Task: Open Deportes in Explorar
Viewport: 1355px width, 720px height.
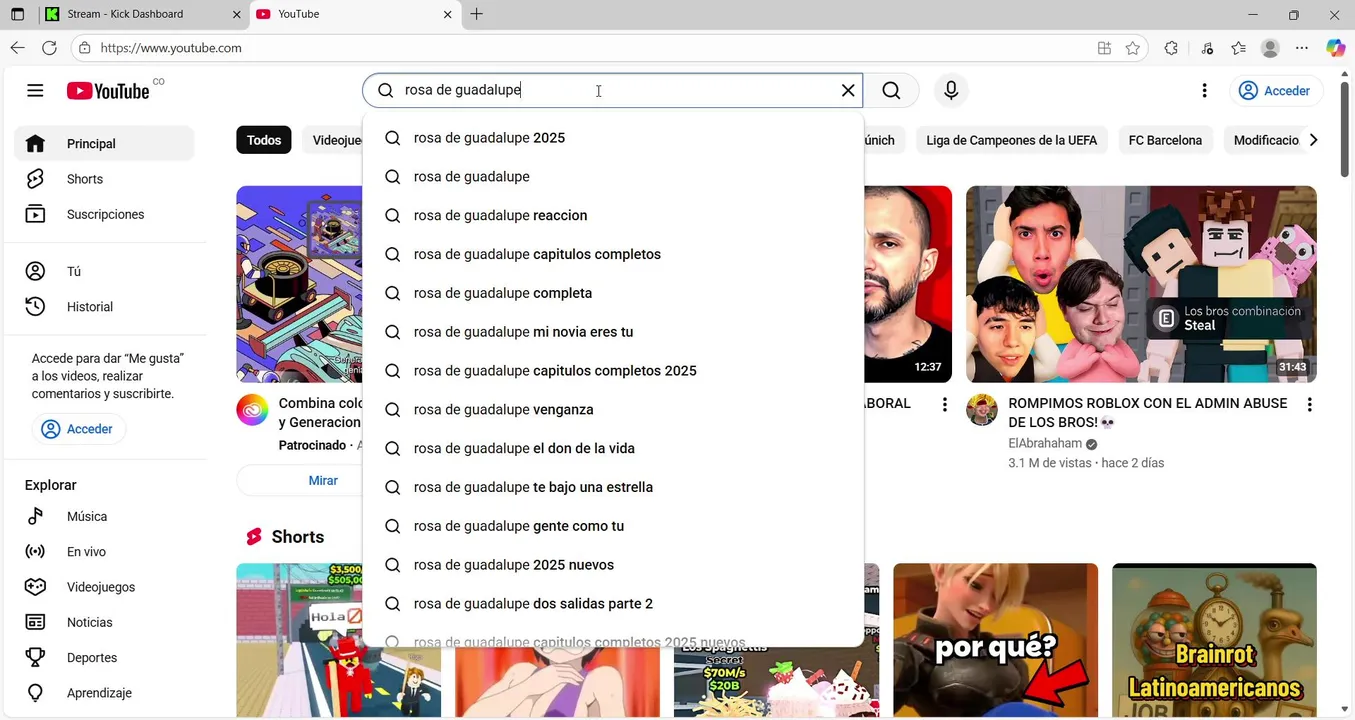Action: coord(104,658)
